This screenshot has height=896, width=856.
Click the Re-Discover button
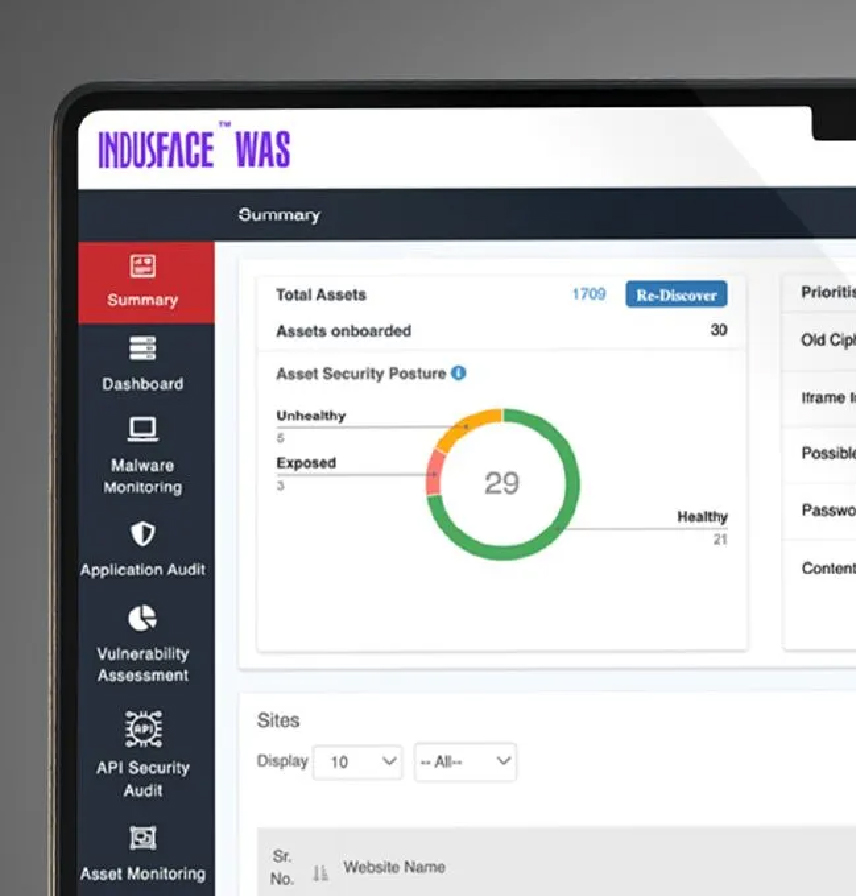[x=676, y=295]
